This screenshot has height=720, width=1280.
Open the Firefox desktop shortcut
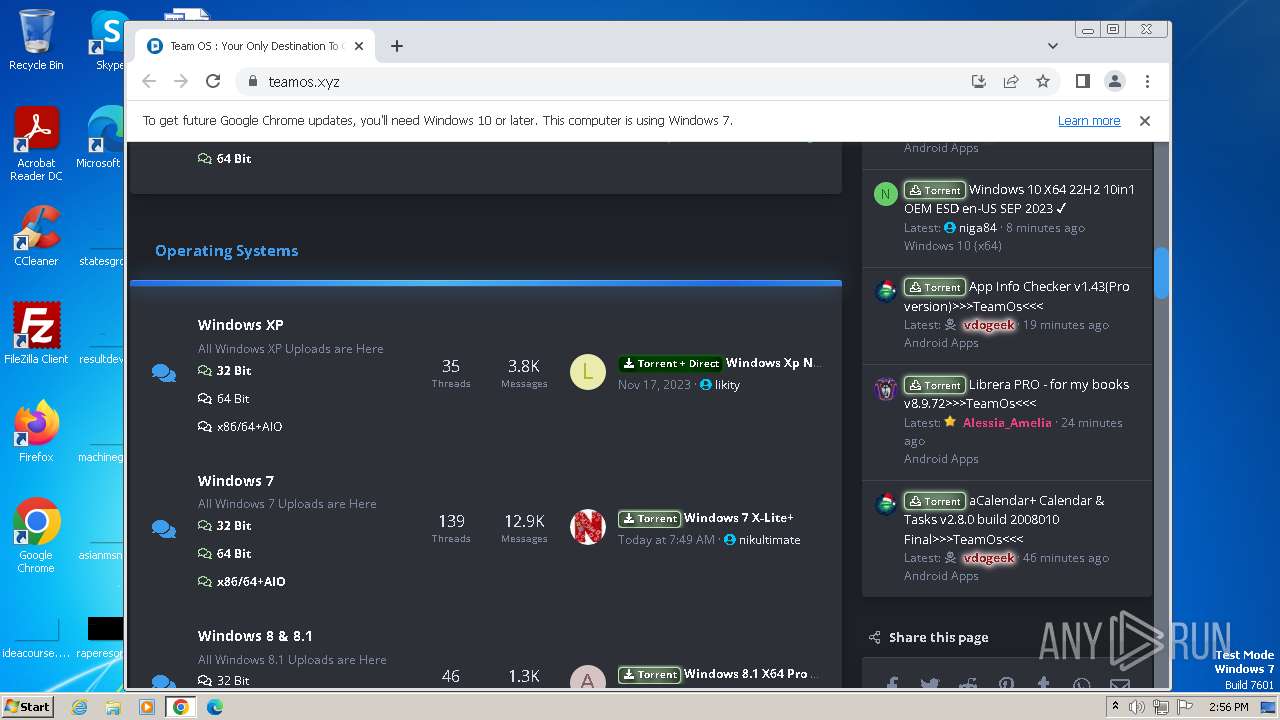click(36, 431)
